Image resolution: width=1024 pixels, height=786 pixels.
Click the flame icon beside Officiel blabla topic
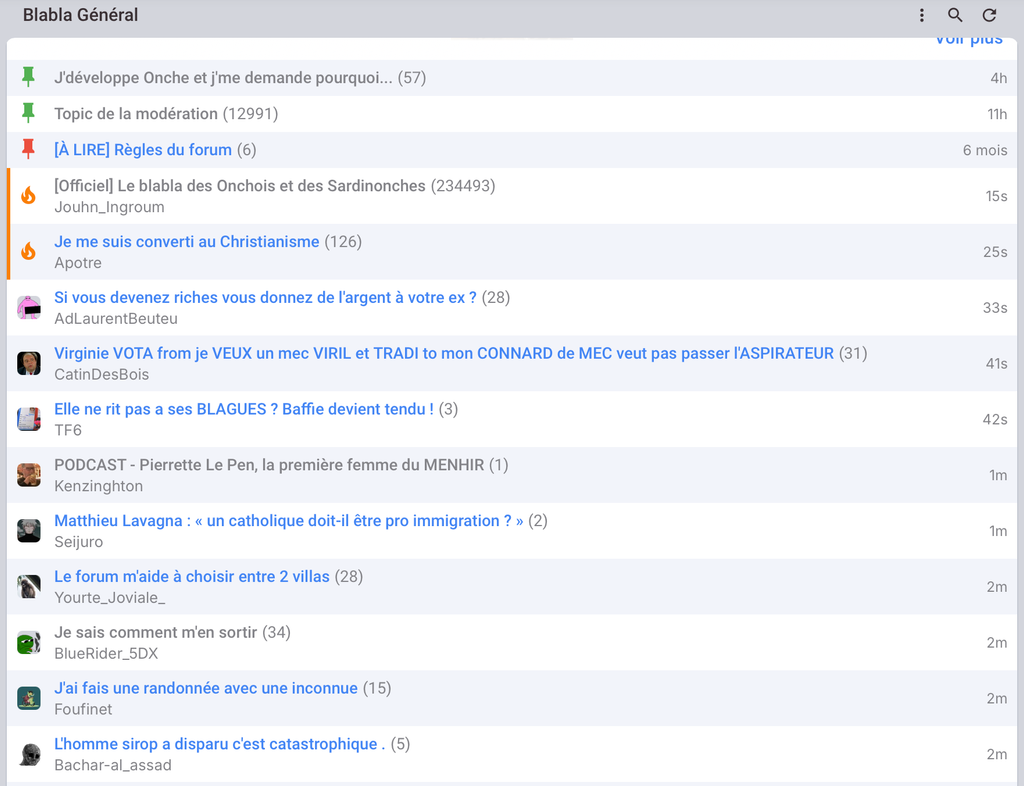click(x=28, y=195)
